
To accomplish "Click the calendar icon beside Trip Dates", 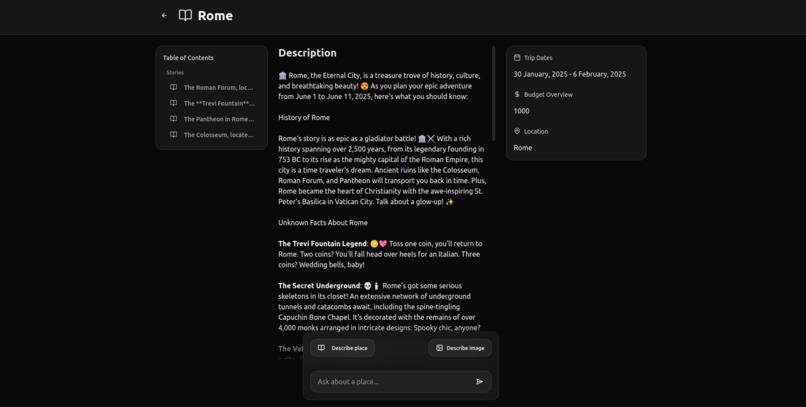I will (x=517, y=58).
